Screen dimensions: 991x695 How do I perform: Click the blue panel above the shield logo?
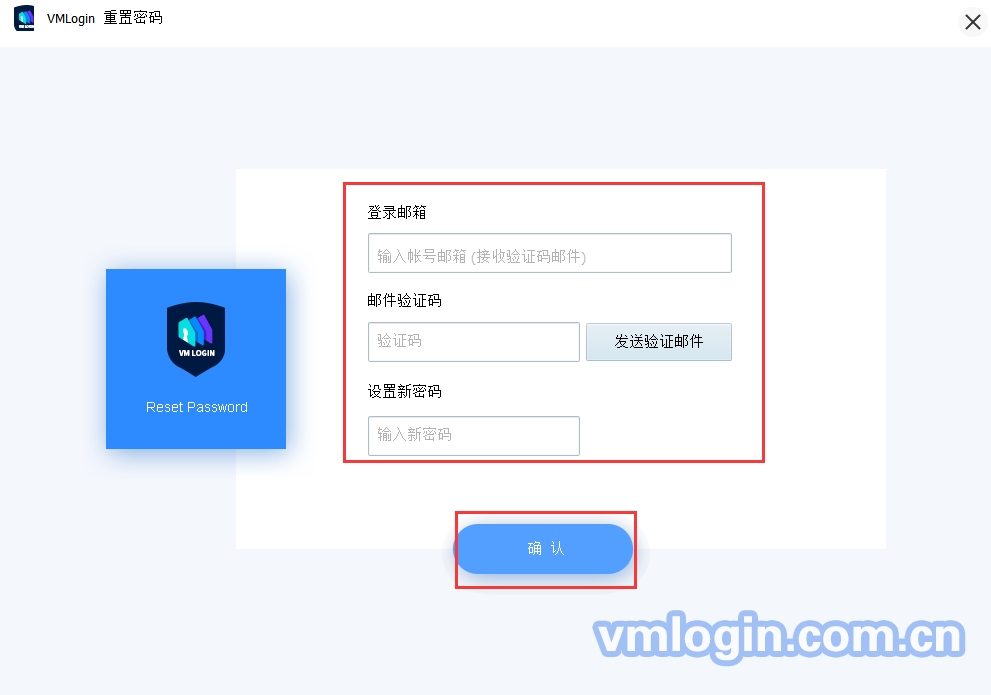tap(196, 284)
